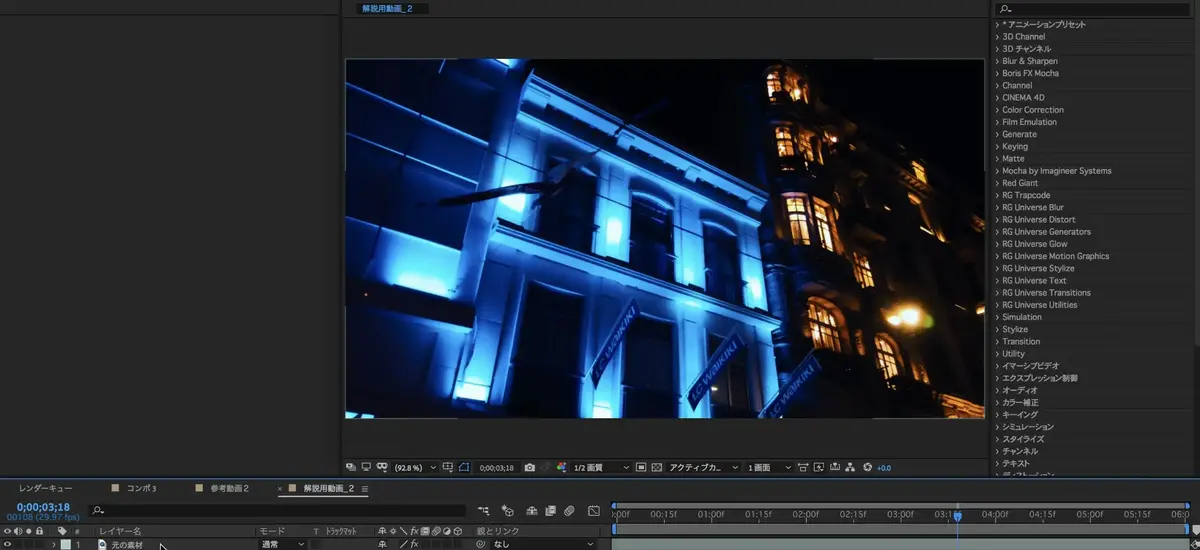Take a snapshot with the camera icon
The width and height of the screenshot is (1200, 550).
pyautogui.click(x=529, y=468)
